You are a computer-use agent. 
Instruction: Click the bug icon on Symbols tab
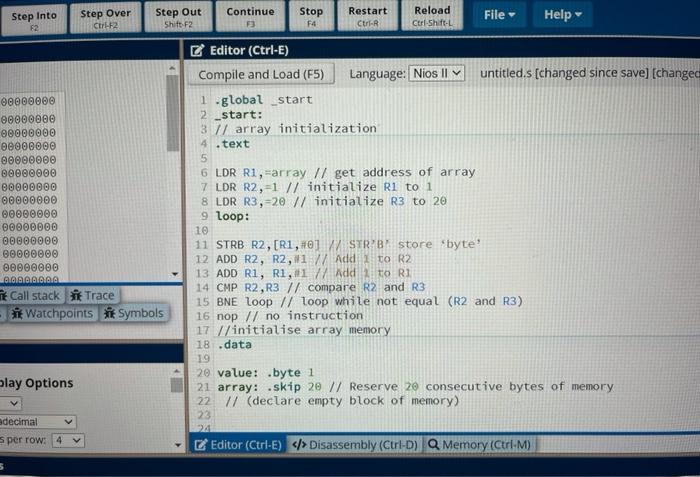click(x=109, y=313)
